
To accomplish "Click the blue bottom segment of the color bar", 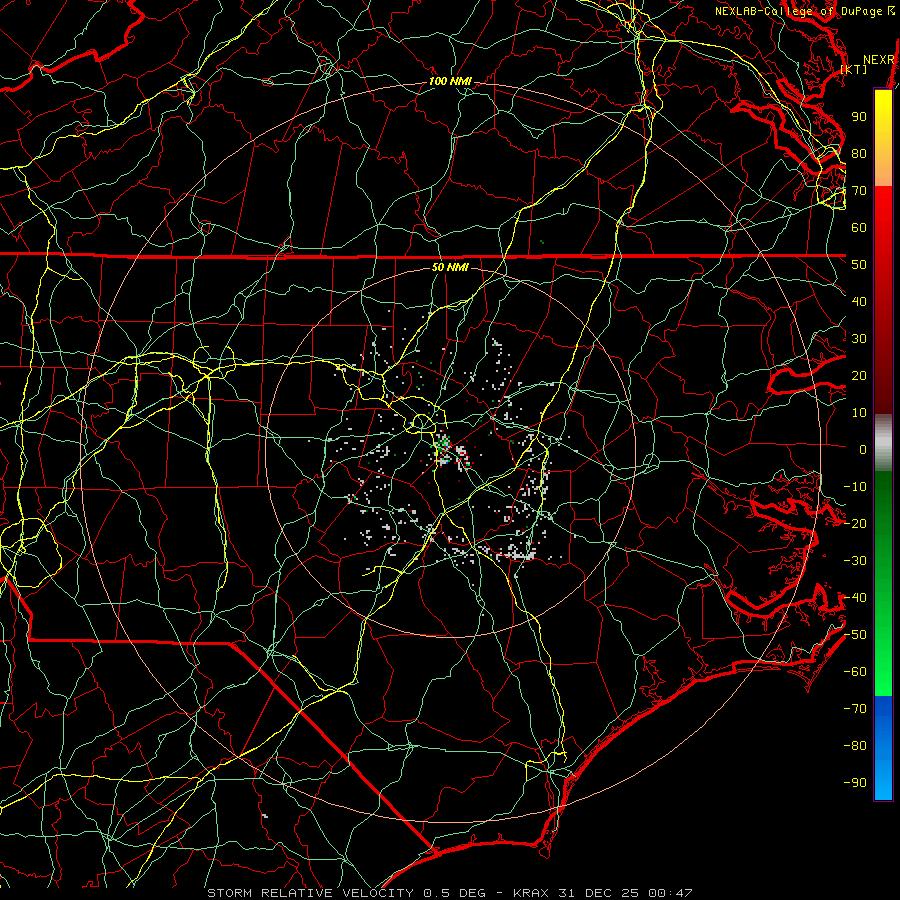I will (883, 748).
